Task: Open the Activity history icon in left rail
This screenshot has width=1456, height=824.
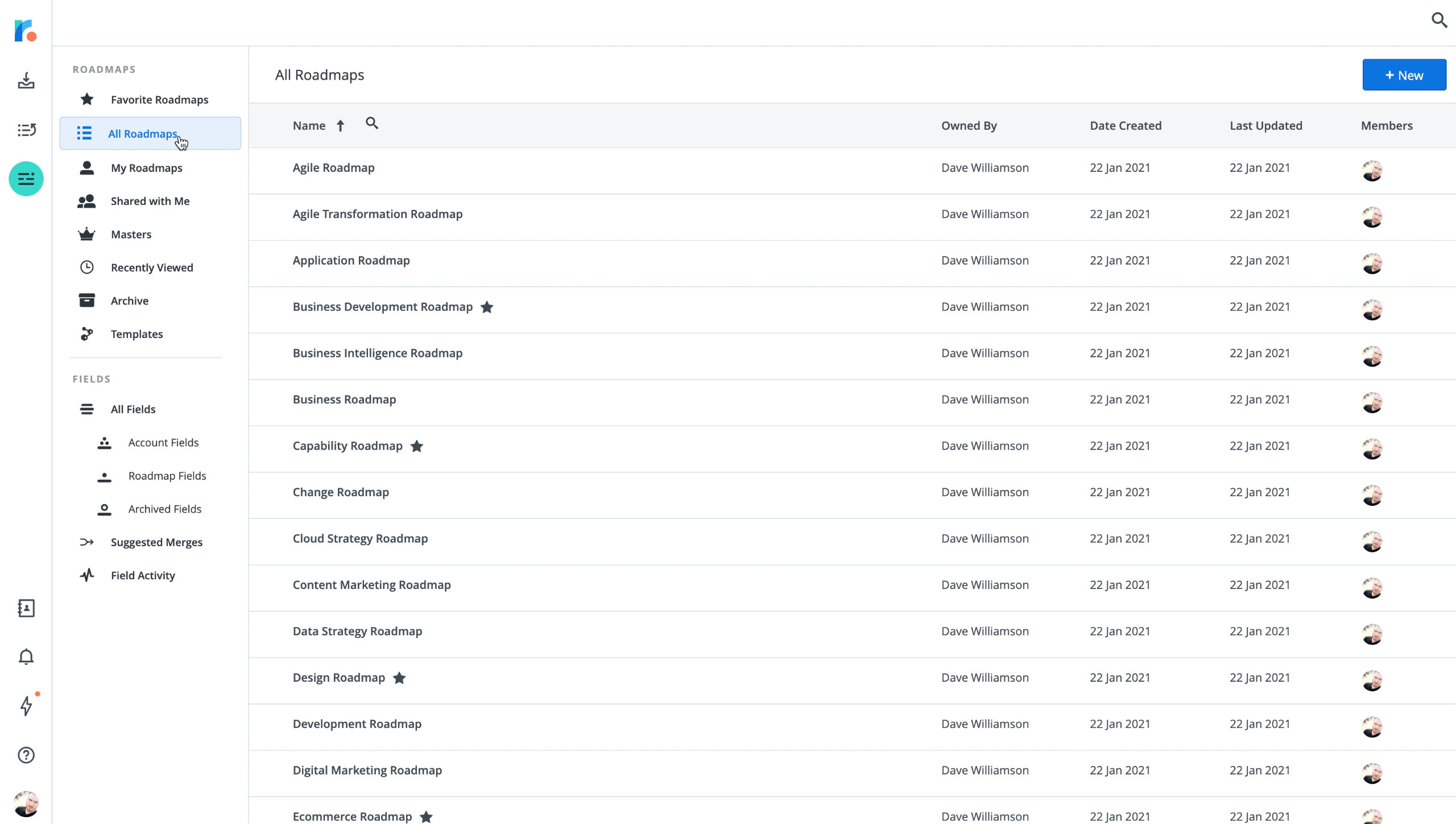Action: click(x=26, y=130)
